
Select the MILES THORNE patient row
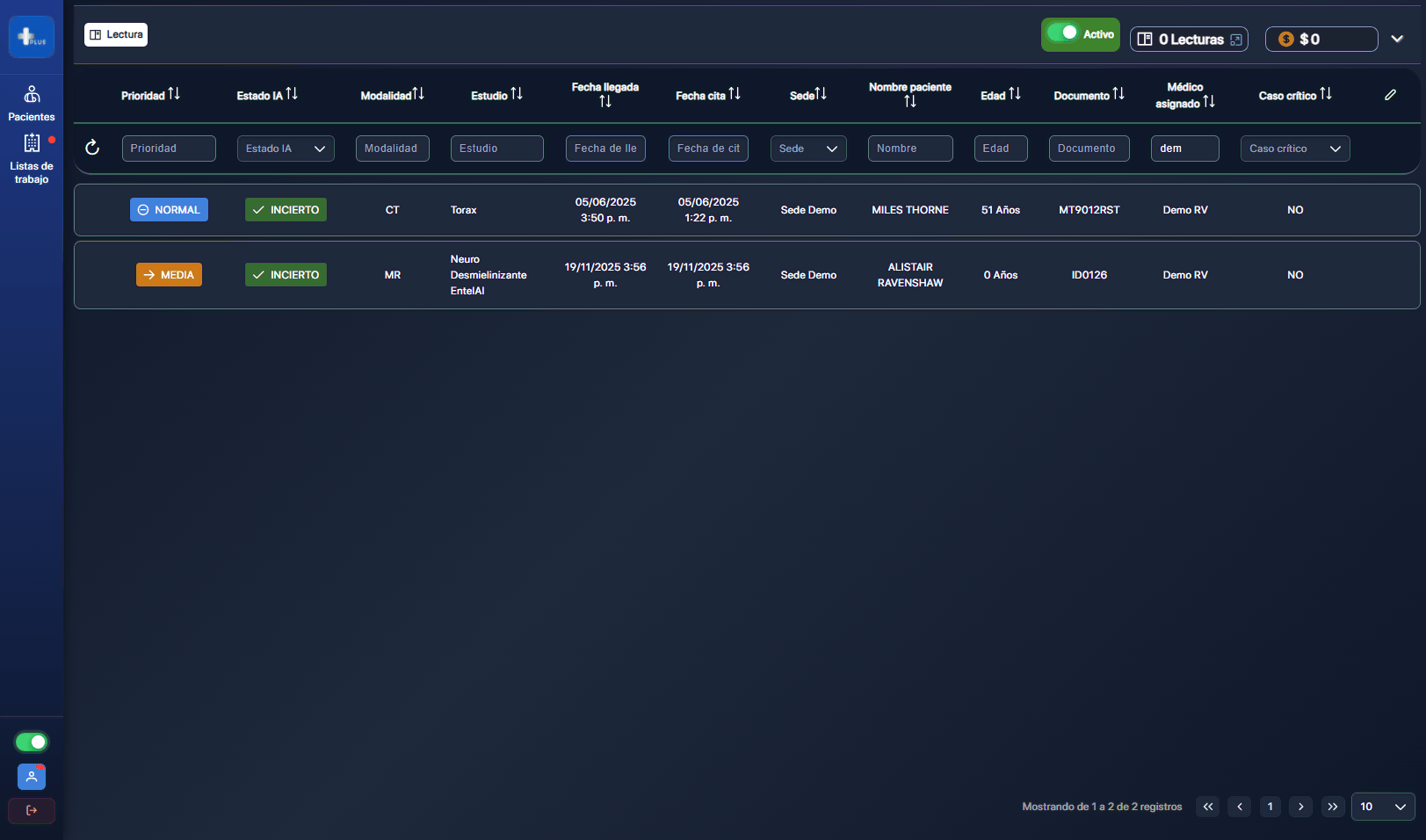(747, 210)
